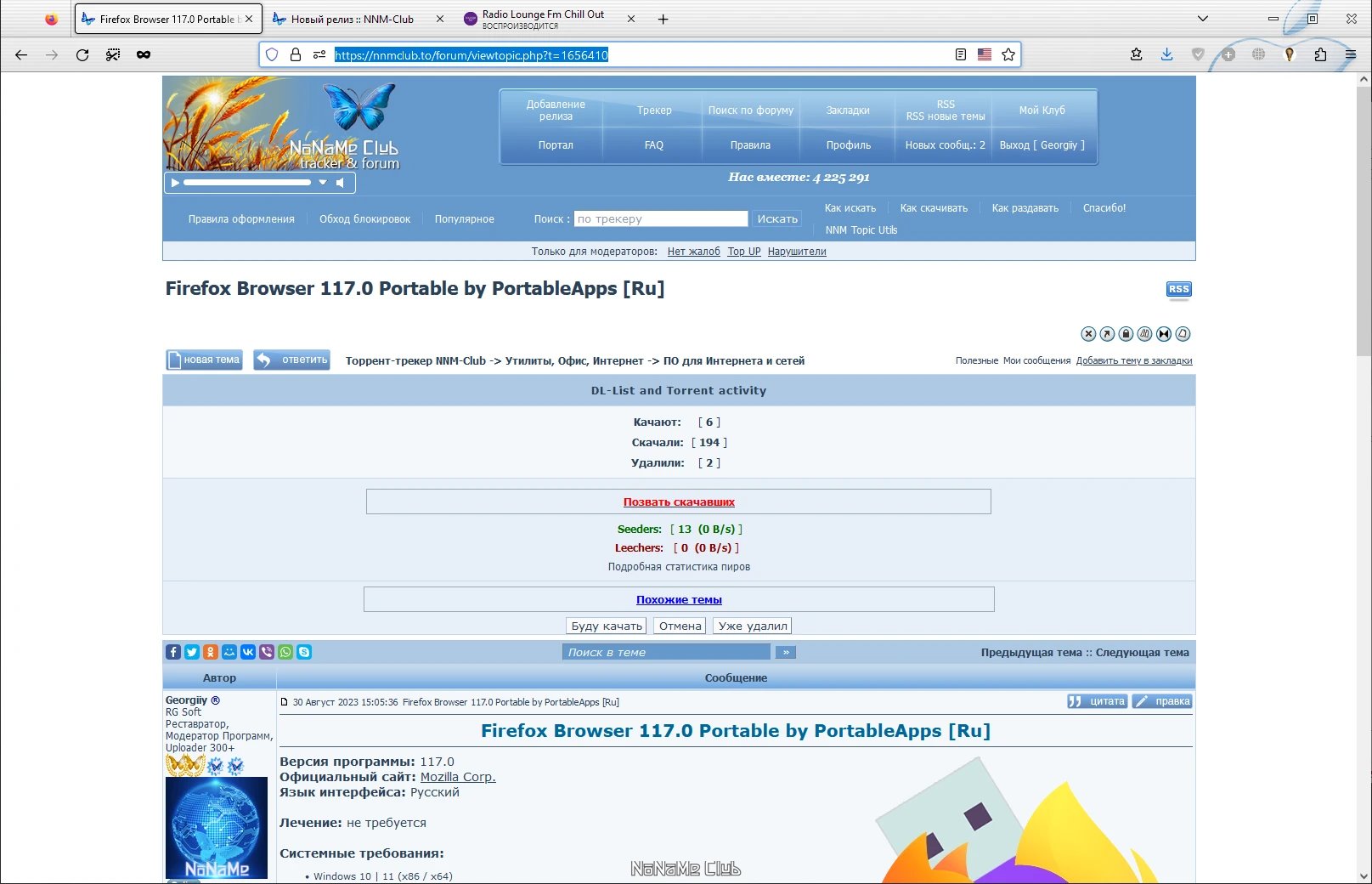Screen dimensions: 1372x884
Task: Open the Firefox extensions puzzle icon
Action: pos(1320,54)
